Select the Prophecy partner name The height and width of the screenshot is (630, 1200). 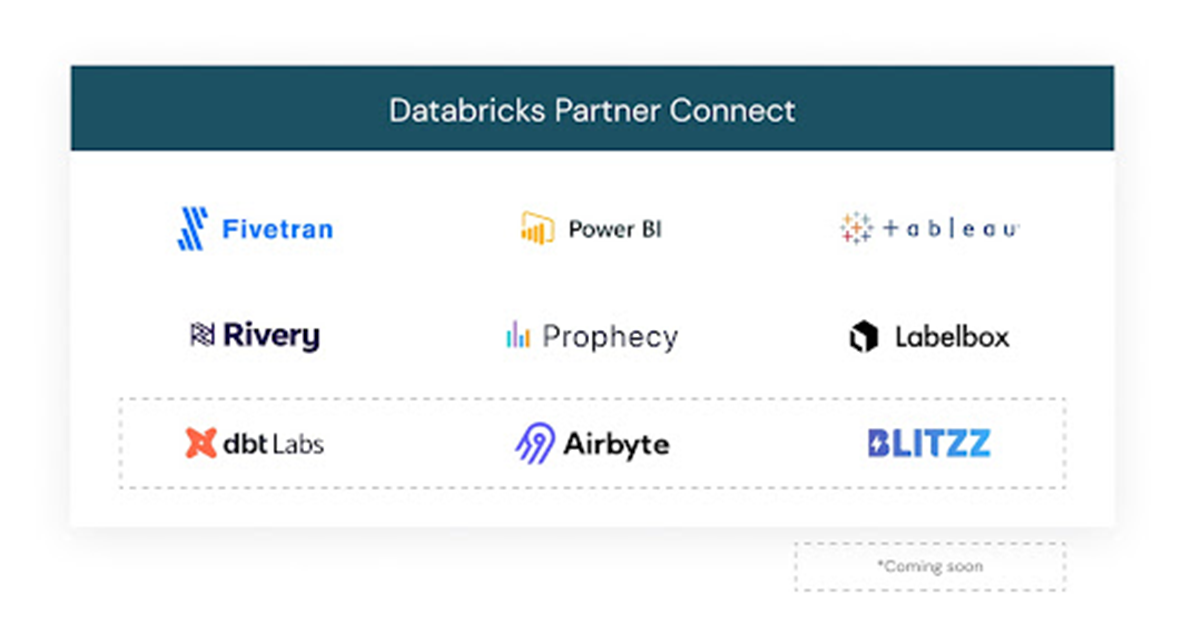pos(610,337)
